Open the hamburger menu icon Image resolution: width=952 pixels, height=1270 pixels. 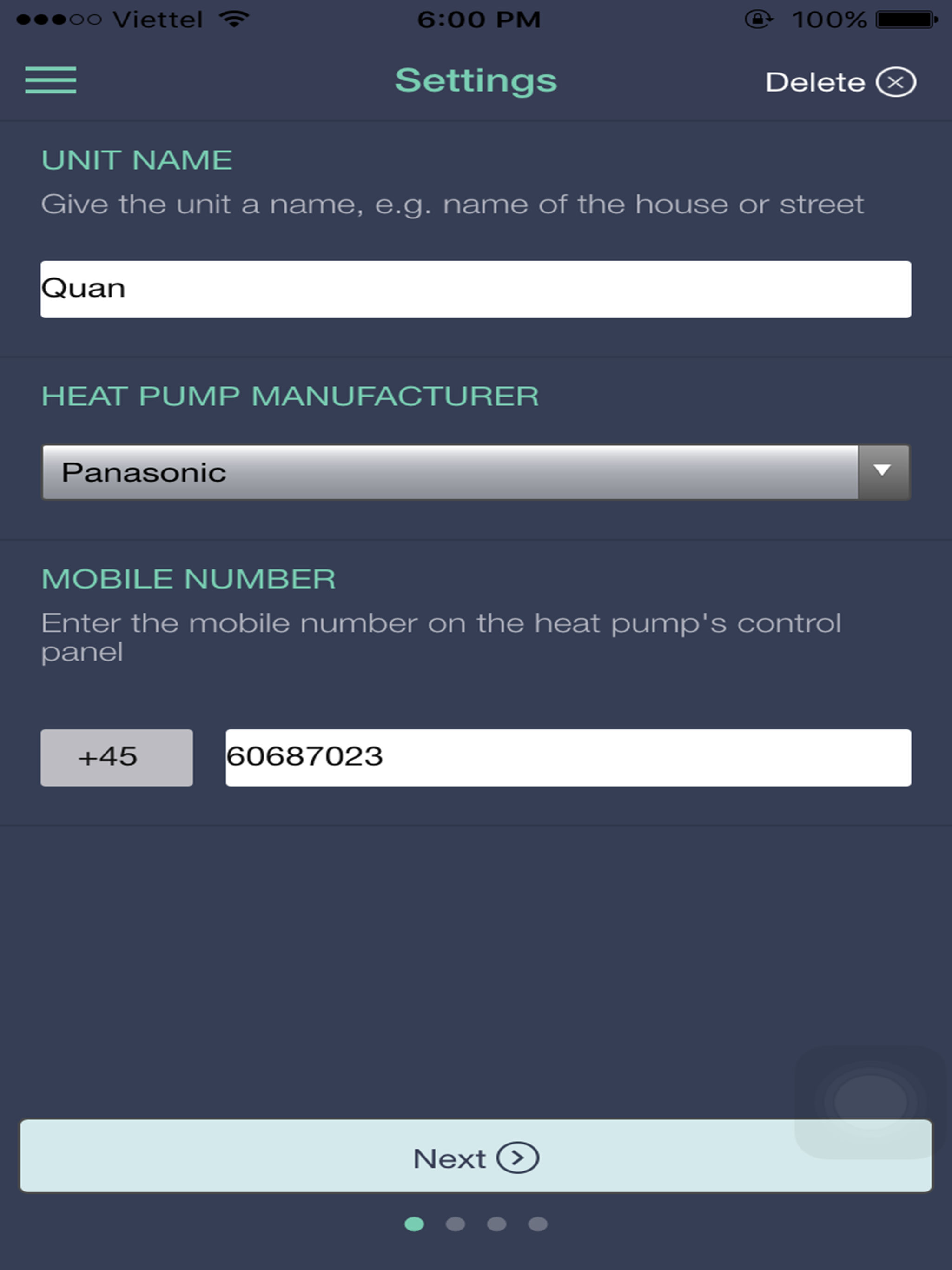tap(51, 80)
